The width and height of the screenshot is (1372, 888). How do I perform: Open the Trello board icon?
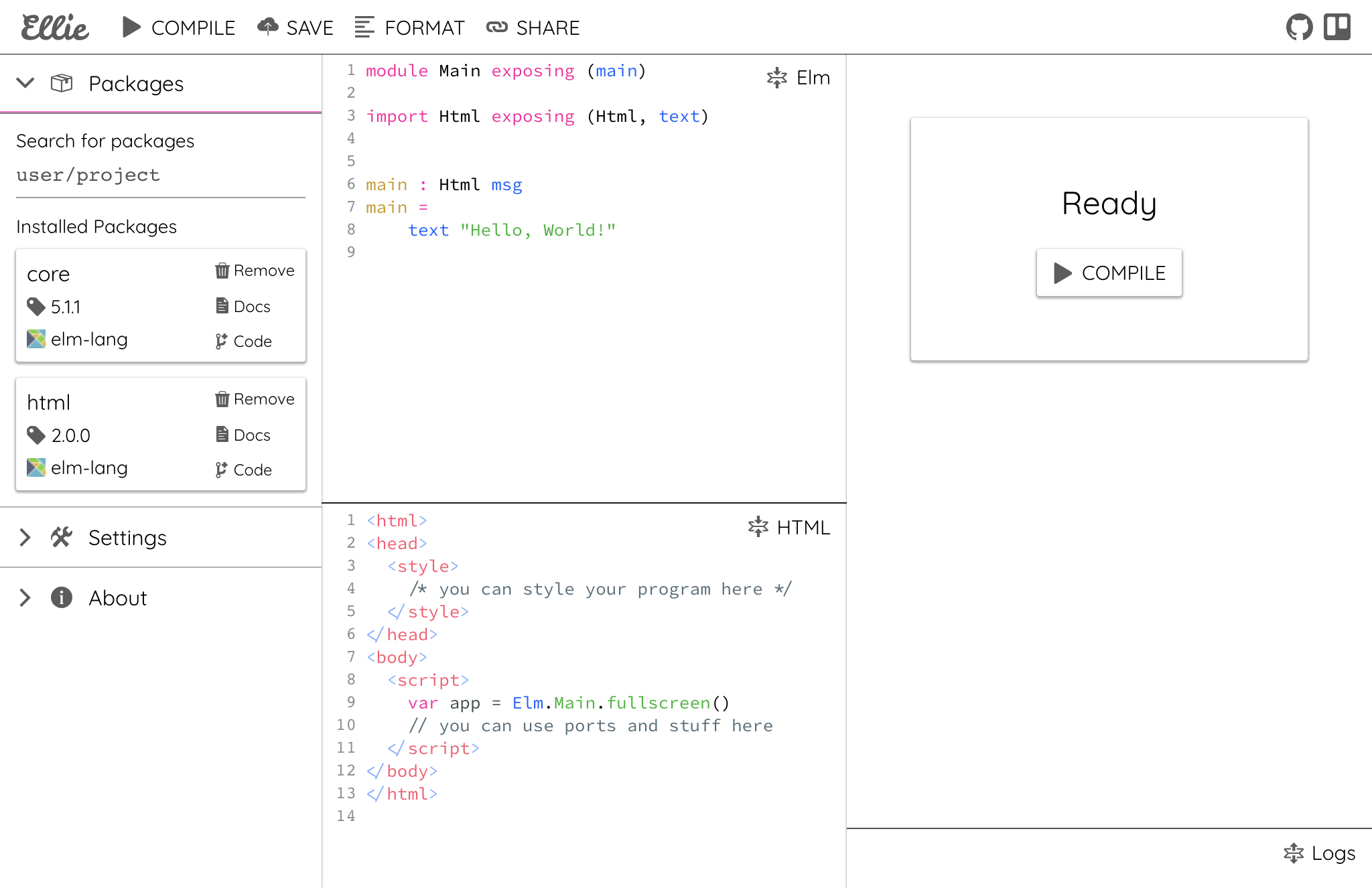coord(1337,27)
